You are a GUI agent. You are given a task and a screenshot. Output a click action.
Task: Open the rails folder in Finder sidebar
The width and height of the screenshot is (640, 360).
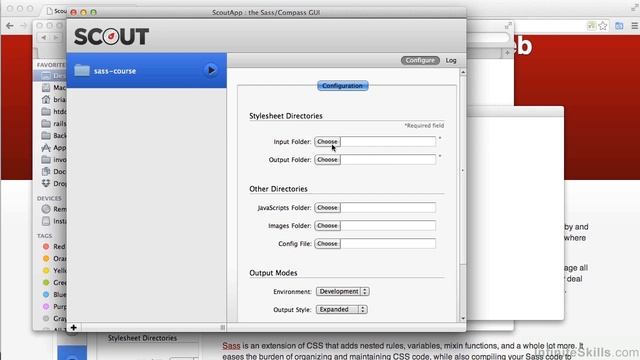pyautogui.click(x=53, y=123)
